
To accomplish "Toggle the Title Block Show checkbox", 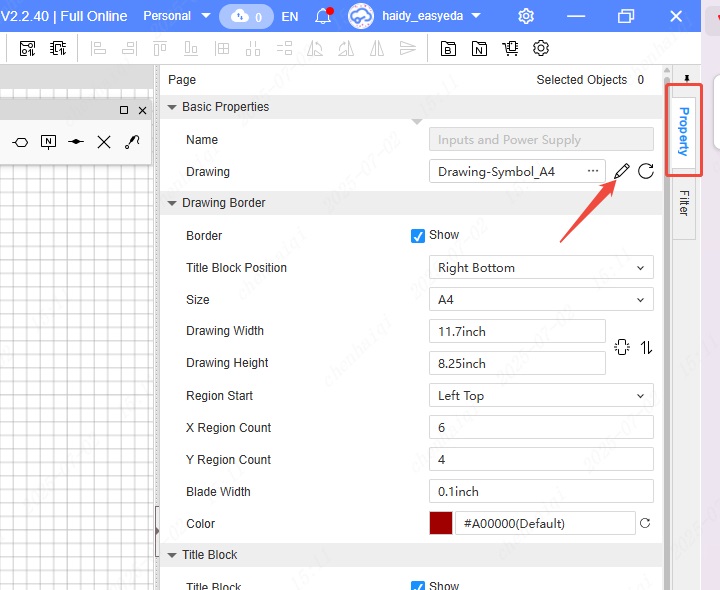I will click(418, 586).
